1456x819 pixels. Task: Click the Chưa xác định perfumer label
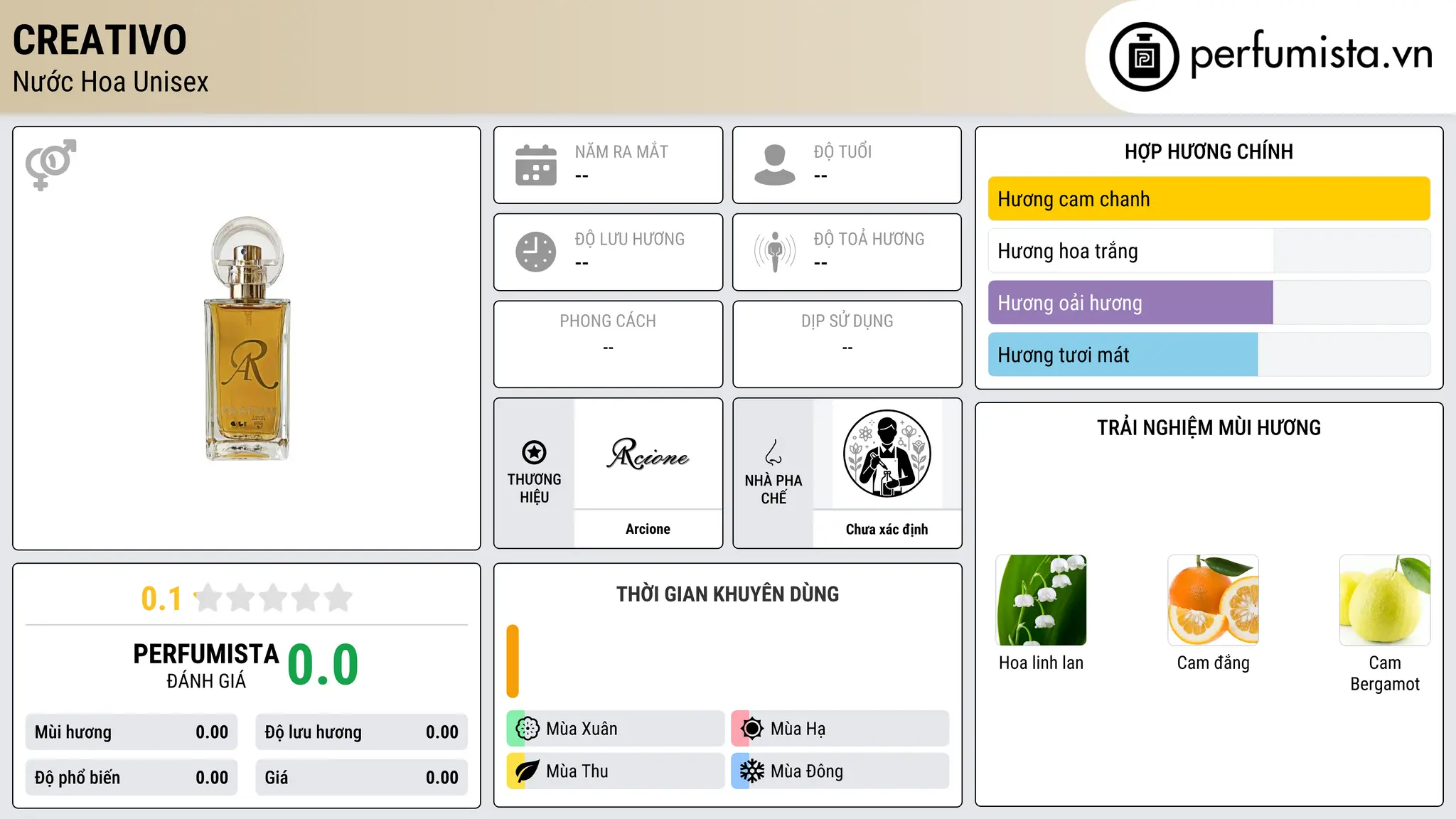tap(887, 529)
